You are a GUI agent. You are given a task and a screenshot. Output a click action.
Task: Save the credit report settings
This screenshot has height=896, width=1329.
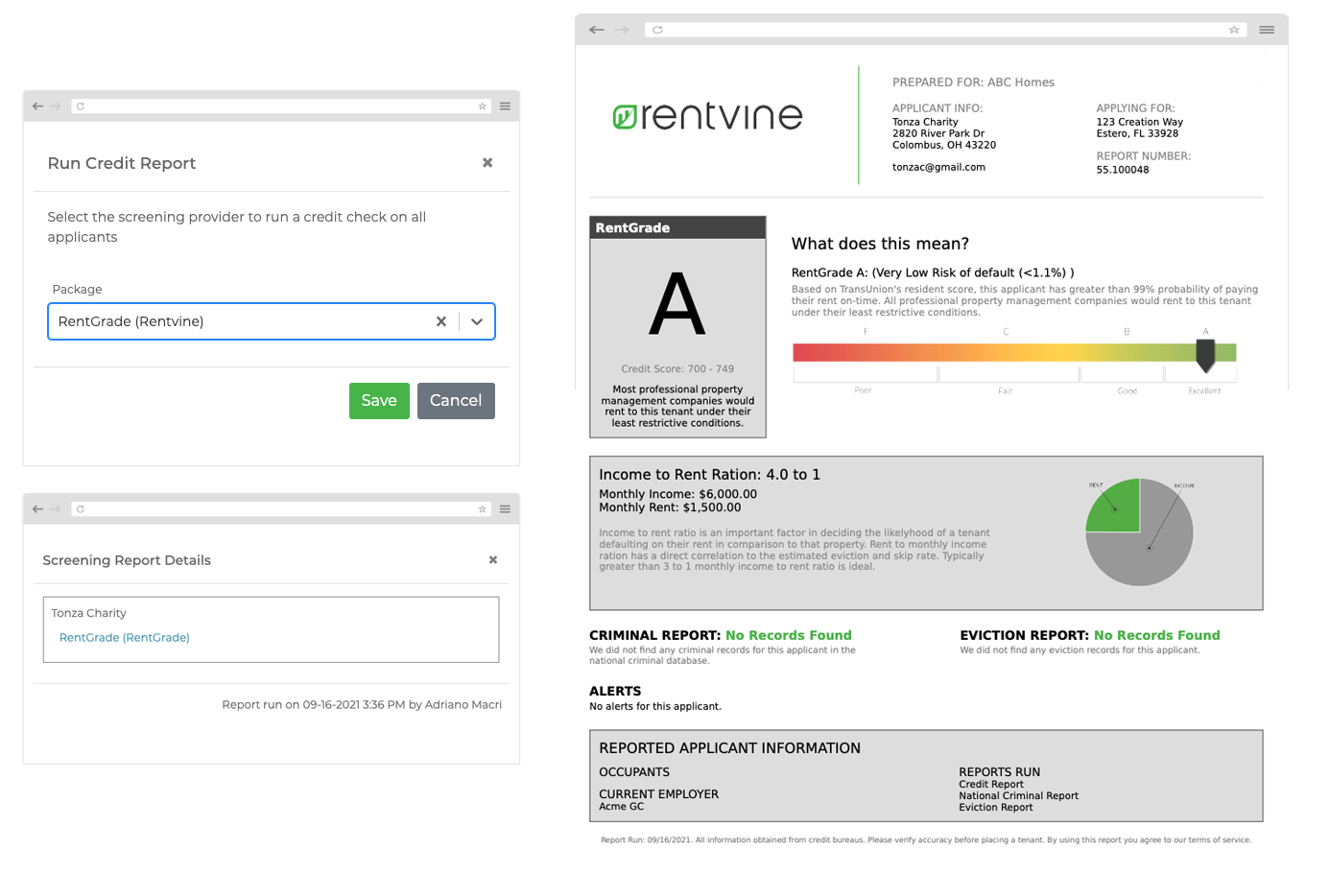(x=379, y=401)
